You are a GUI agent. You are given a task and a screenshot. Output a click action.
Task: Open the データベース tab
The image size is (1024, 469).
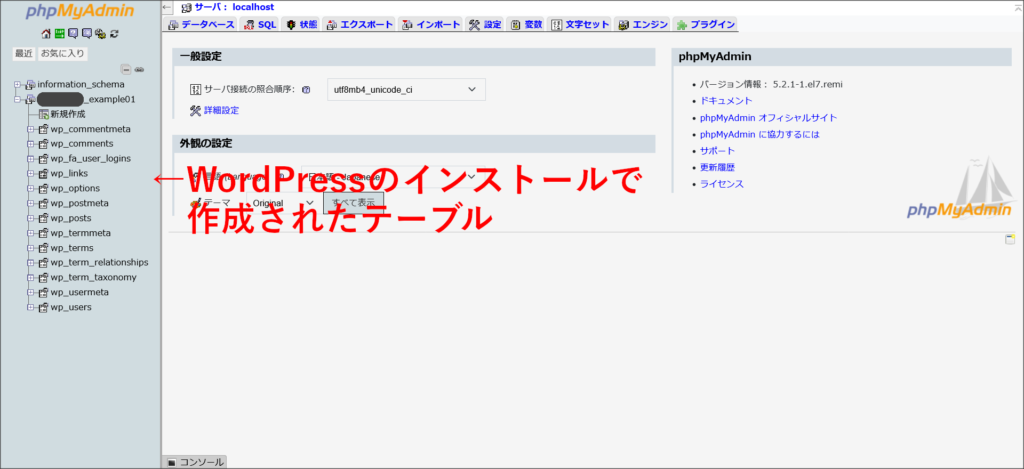[201, 25]
